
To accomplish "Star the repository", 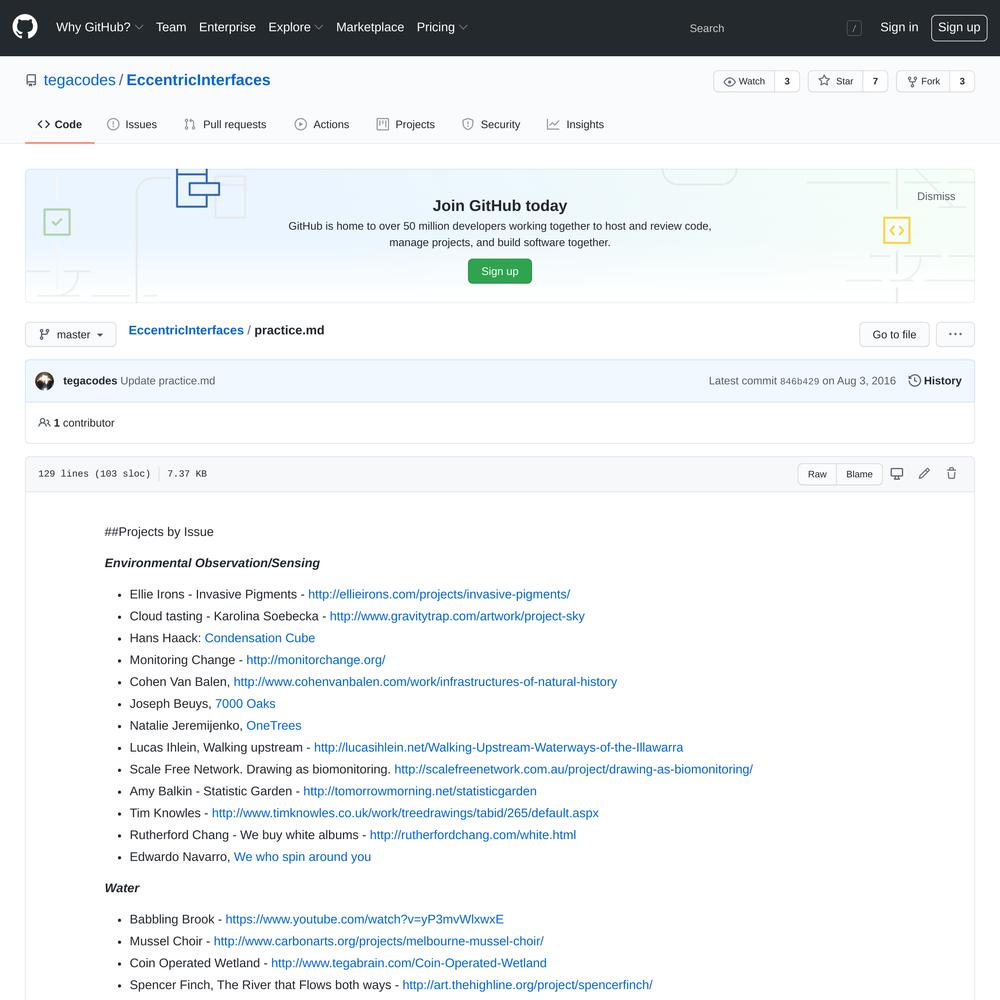I will click(835, 81).
